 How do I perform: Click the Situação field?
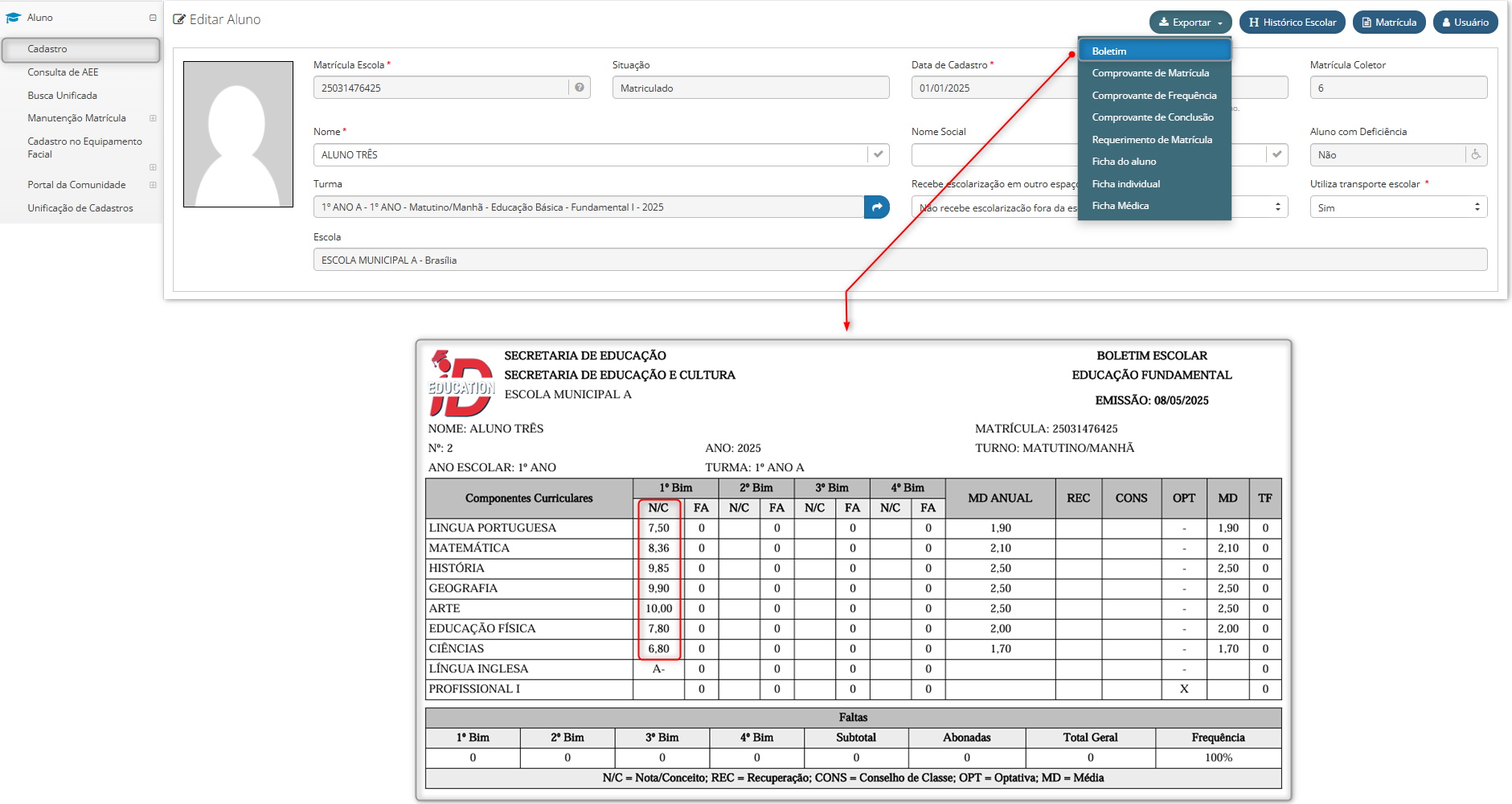pyautogui.click(x=751, y=88)
